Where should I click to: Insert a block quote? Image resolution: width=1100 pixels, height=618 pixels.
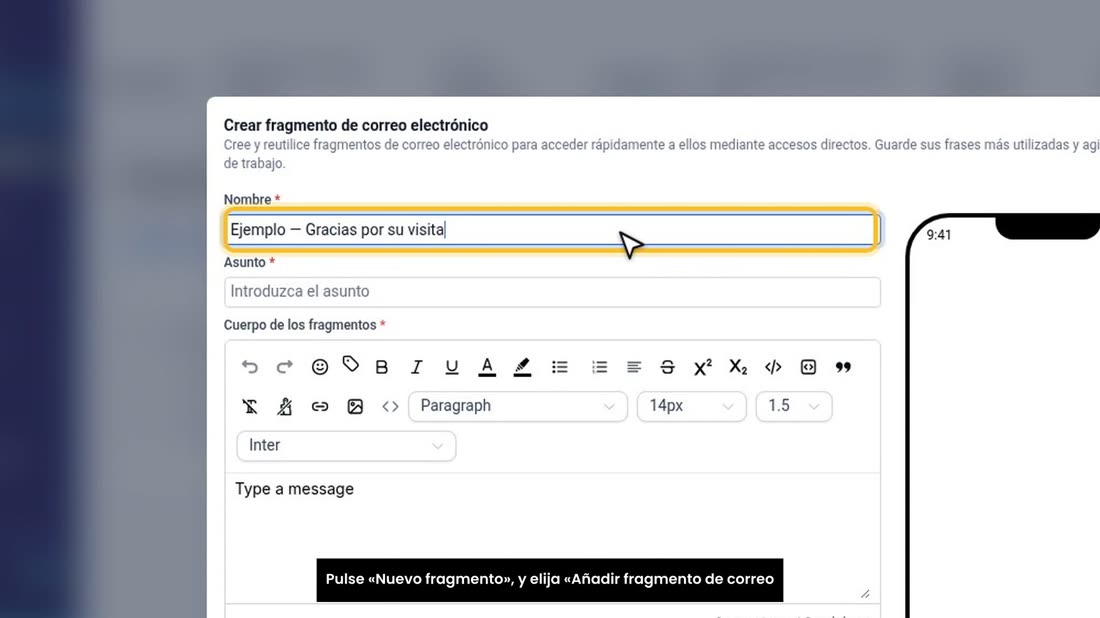[x=843, y=367]
